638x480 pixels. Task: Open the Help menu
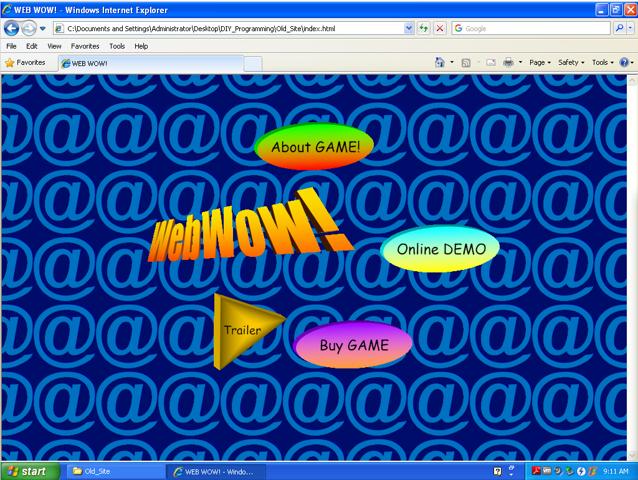click(x=141, y=46)
